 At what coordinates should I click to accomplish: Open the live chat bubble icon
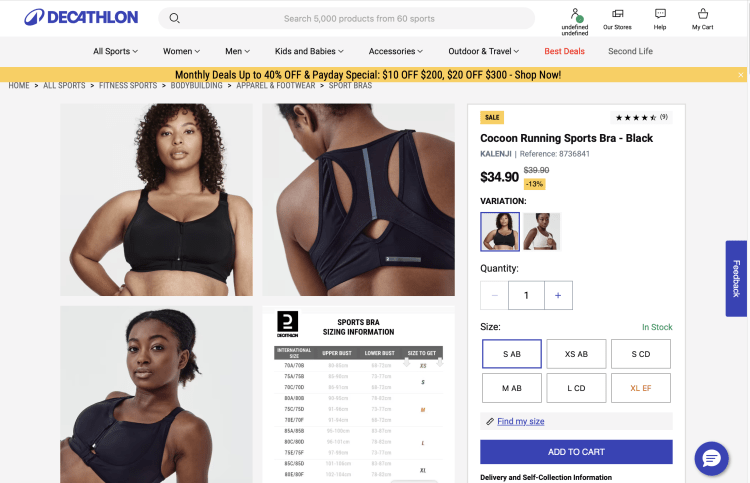coord(712,459)
